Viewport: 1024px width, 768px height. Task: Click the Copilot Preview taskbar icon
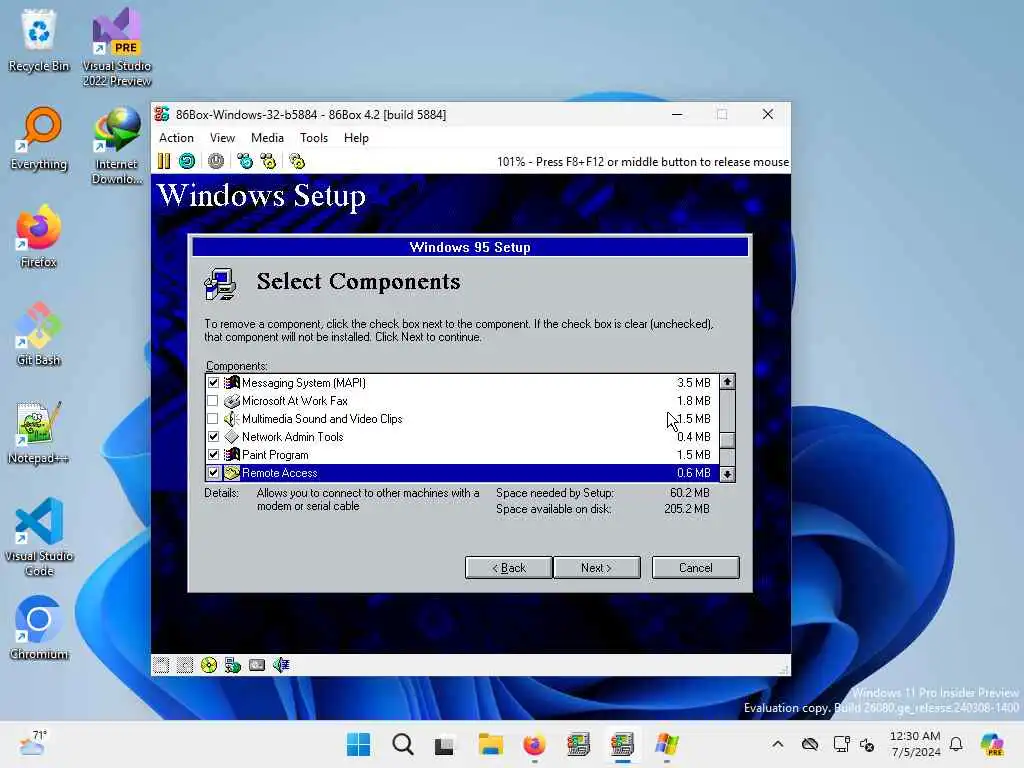coord(992,744)
